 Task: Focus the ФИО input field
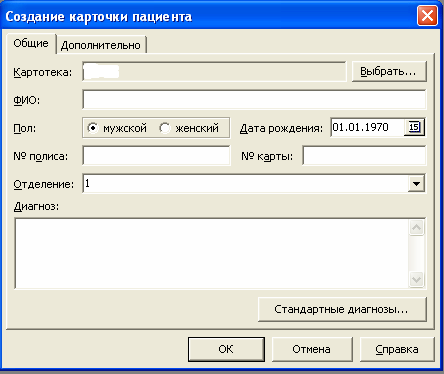click(x=254, y=99)
